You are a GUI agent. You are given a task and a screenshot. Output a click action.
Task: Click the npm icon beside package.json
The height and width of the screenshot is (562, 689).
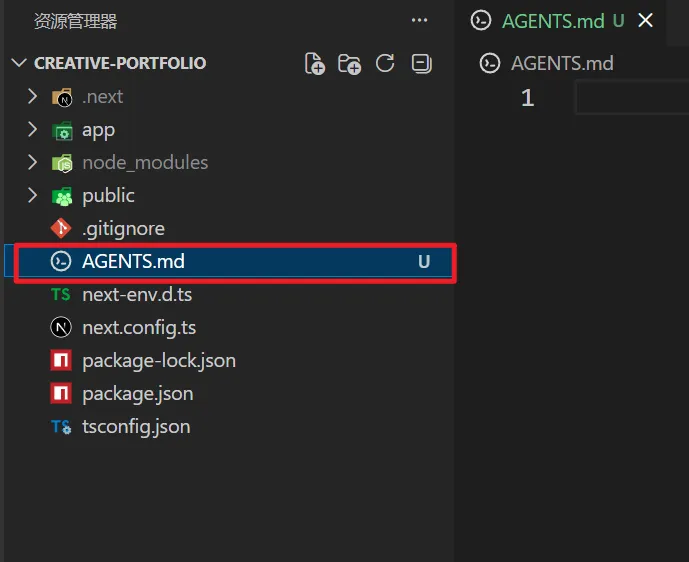tap(61, 393)
